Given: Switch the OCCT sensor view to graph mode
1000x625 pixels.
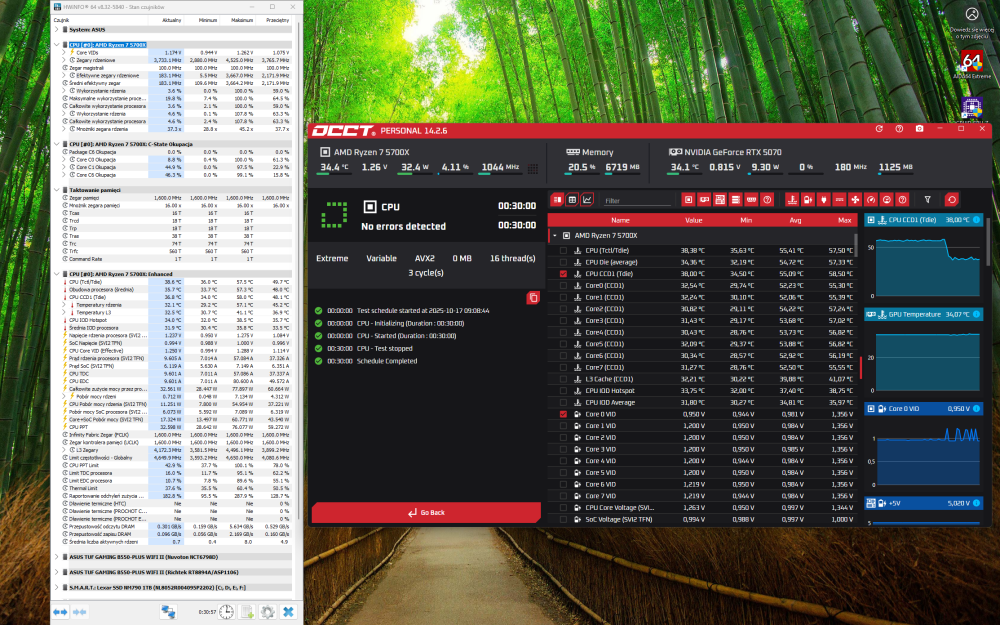Looking at the screenshot, I should (587, 200).
